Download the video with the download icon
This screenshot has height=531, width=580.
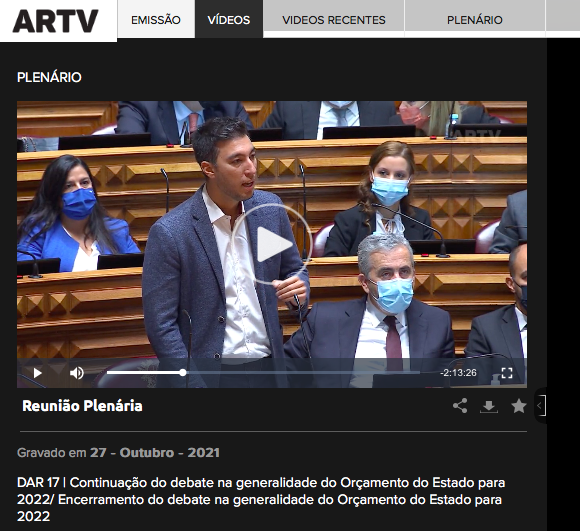click(489, 406)
